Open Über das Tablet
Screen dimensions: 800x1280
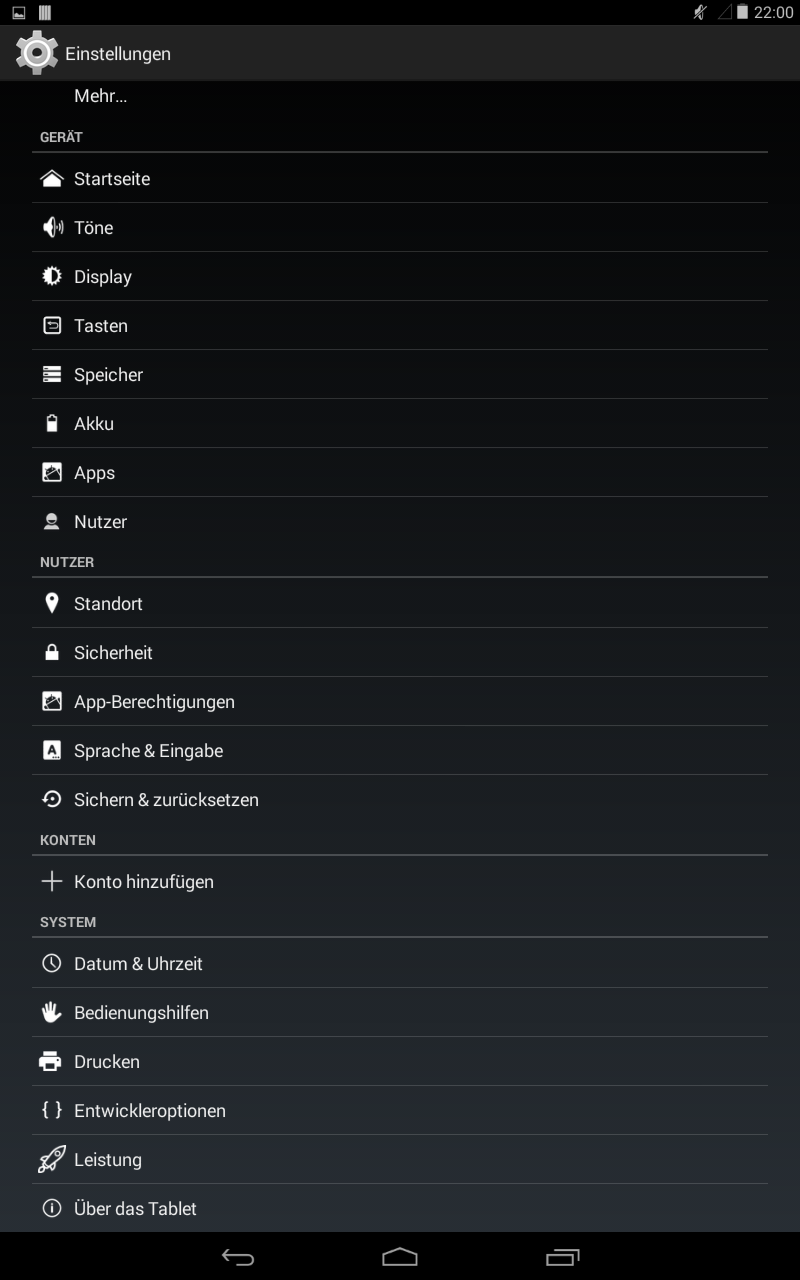(x=400, y=1209)
